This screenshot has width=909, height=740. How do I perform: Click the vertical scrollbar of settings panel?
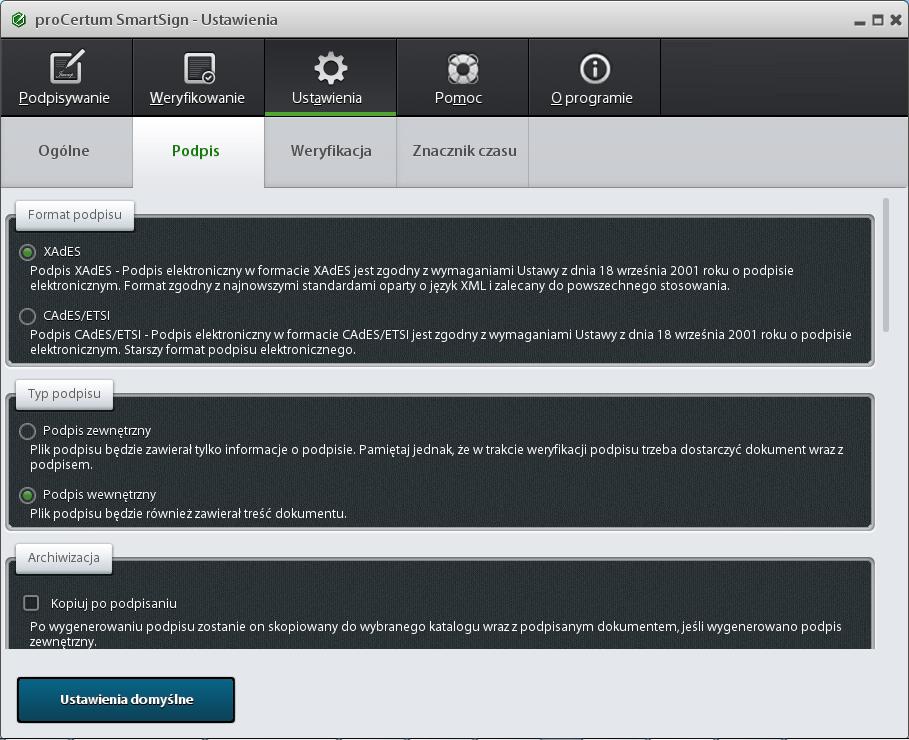click(x=885, y=265)
